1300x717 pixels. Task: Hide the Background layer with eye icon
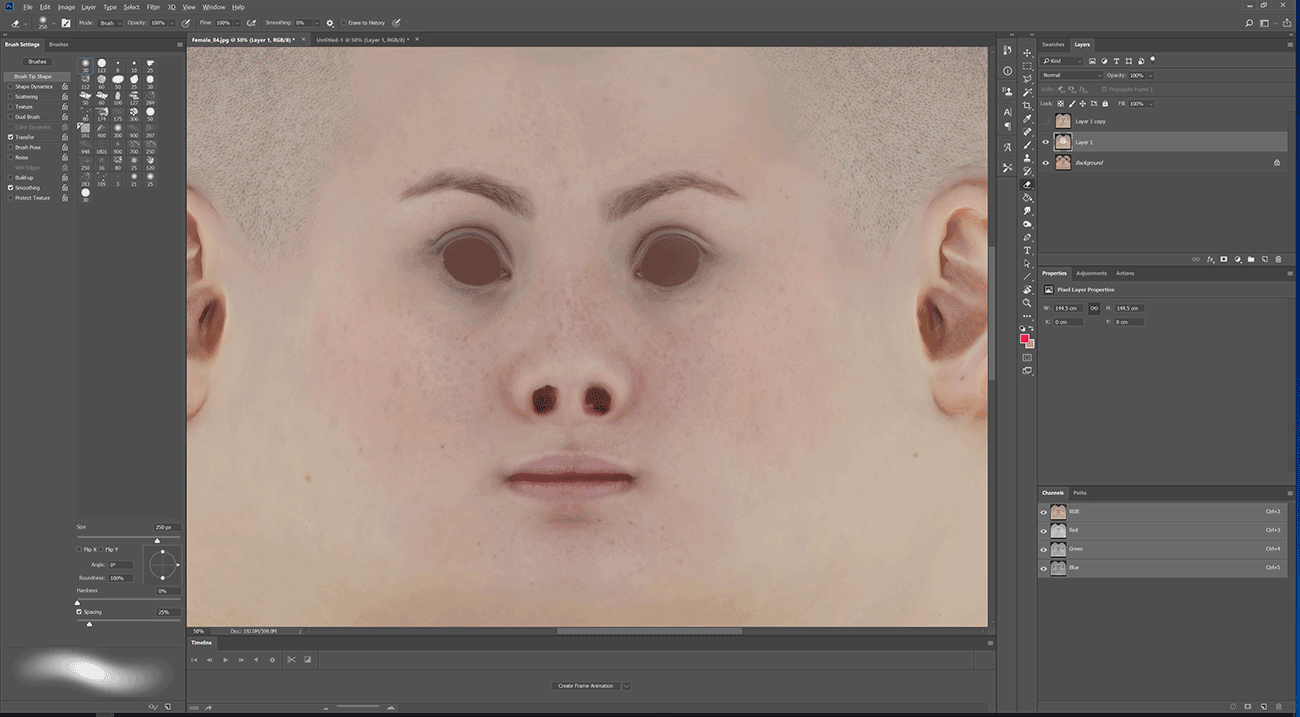[x=1046, y=162]
